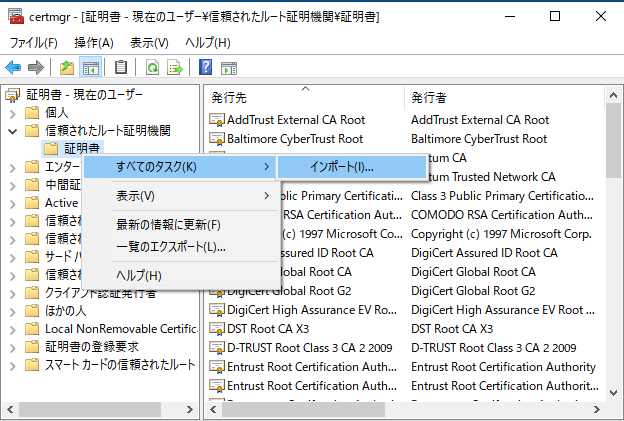Click the blue Help question mark icon
The image size is (624, 421).
[205, 67]
